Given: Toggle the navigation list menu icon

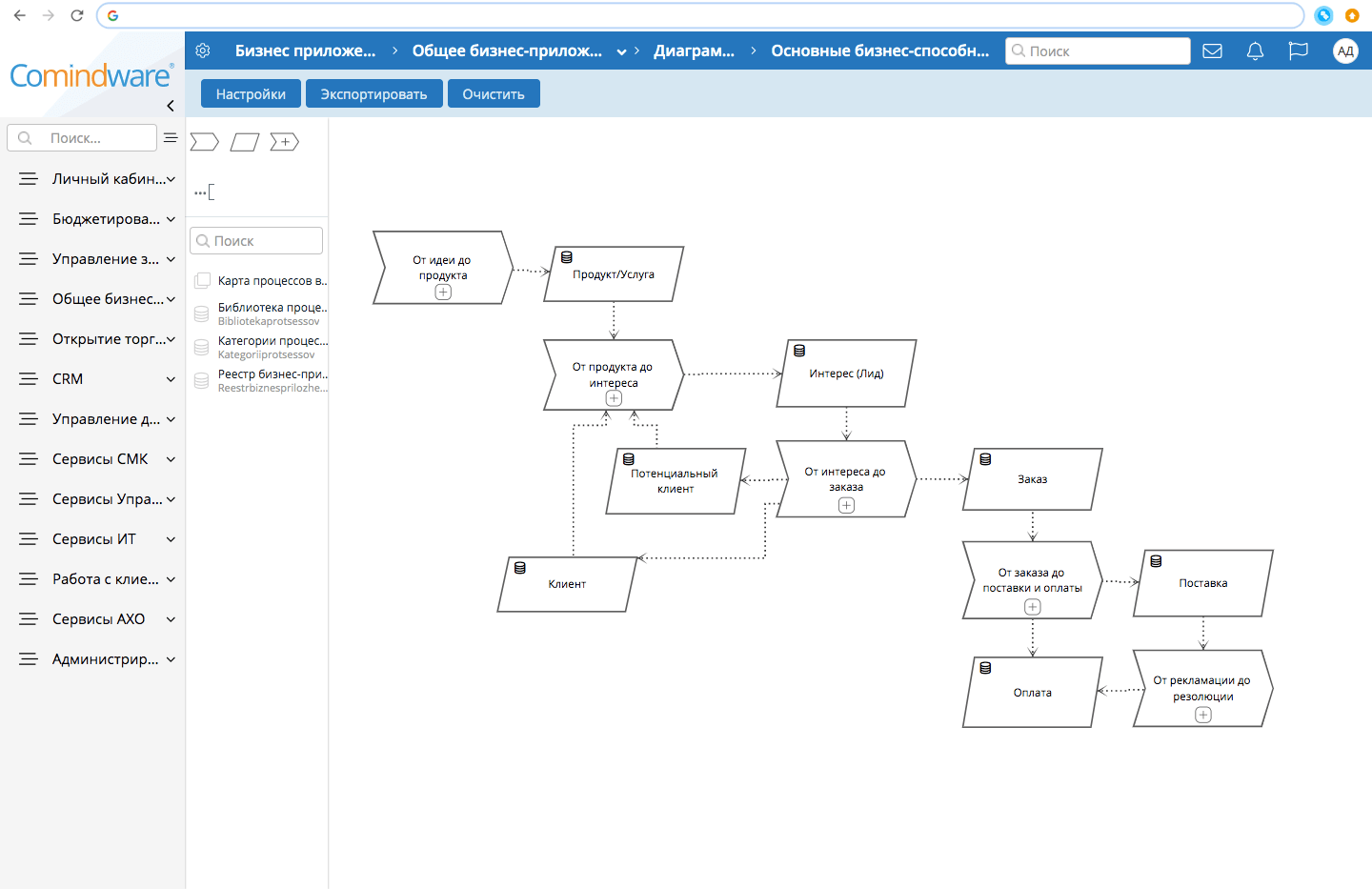Looking at the screenshot, I should tap(171, 138).
